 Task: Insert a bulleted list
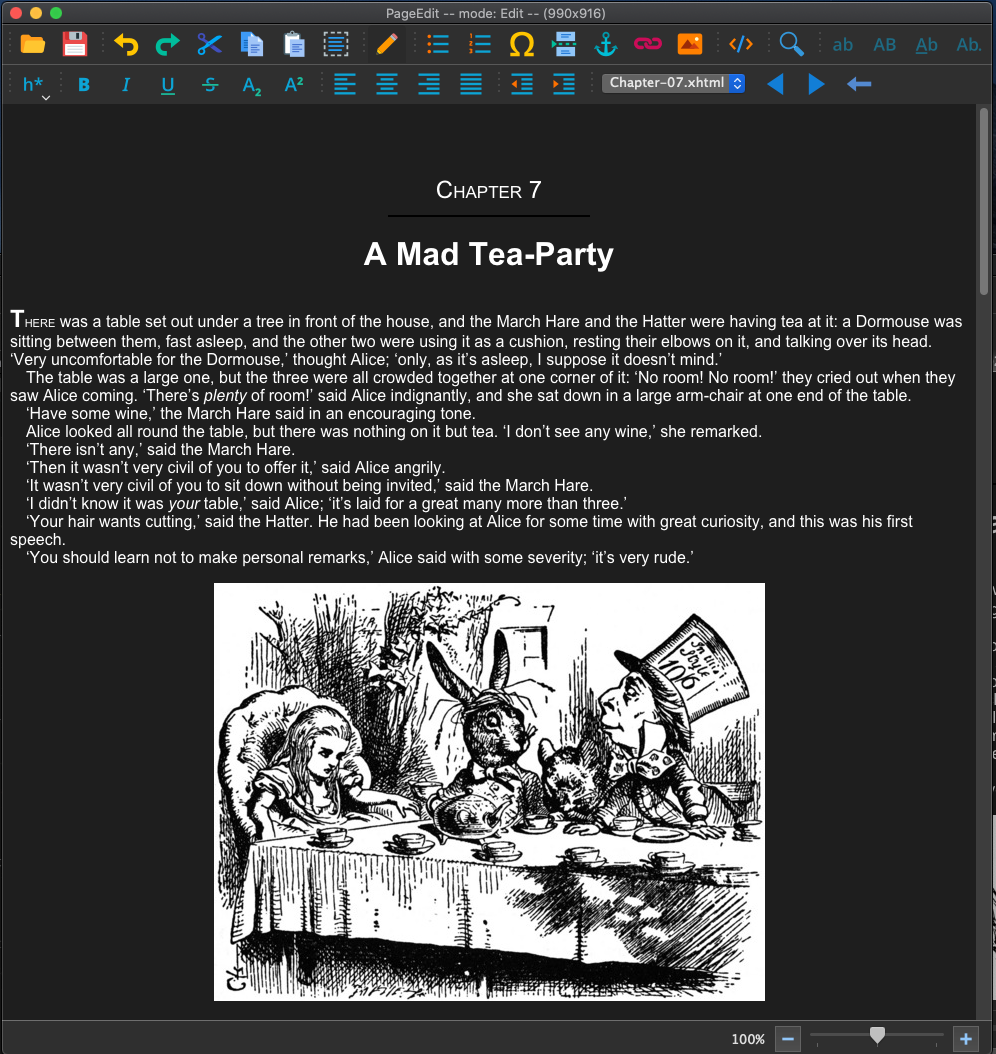[x=438, y=44]
